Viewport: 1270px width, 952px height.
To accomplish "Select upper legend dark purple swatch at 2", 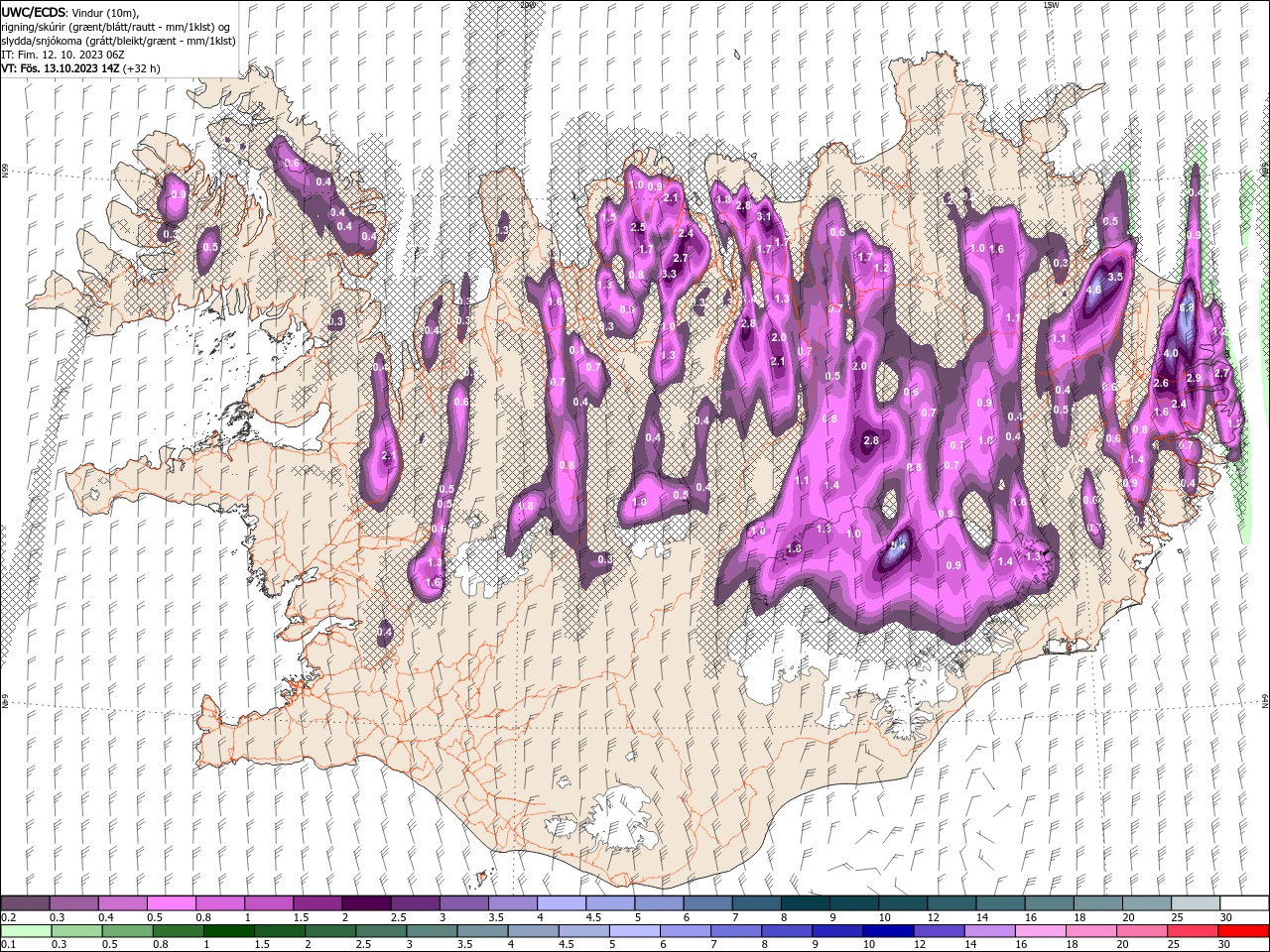I will click(365, 903).
